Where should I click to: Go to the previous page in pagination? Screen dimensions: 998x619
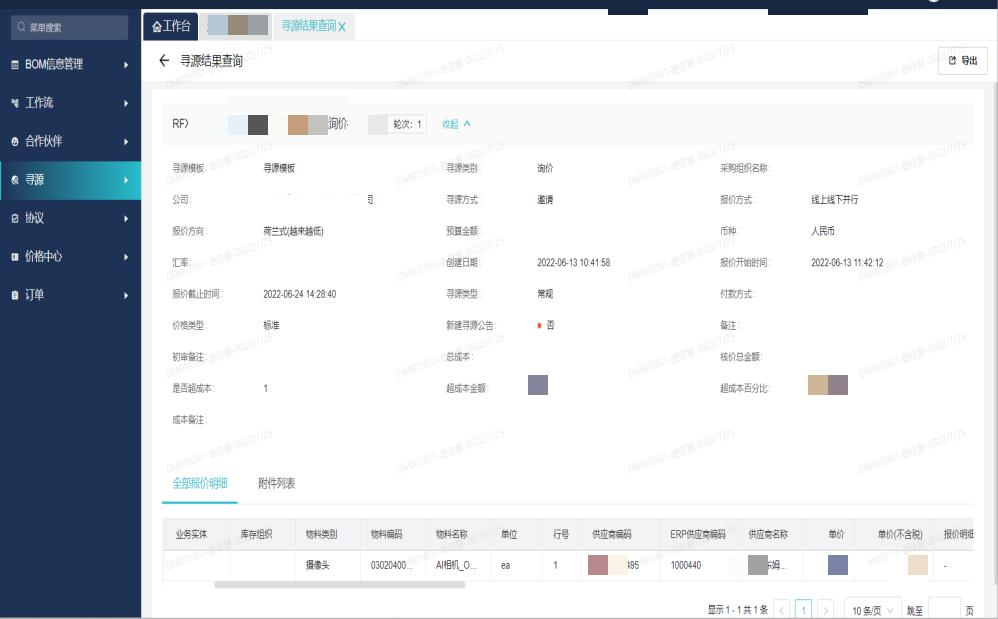click(x=782, y=609)
